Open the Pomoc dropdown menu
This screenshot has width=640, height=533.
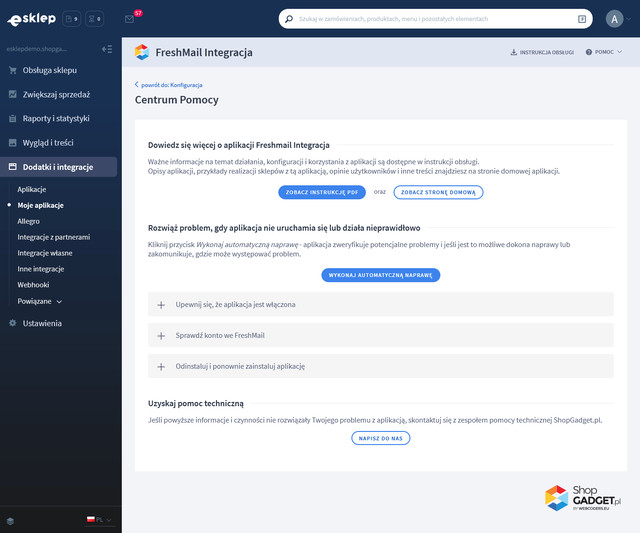coord(604,52)
